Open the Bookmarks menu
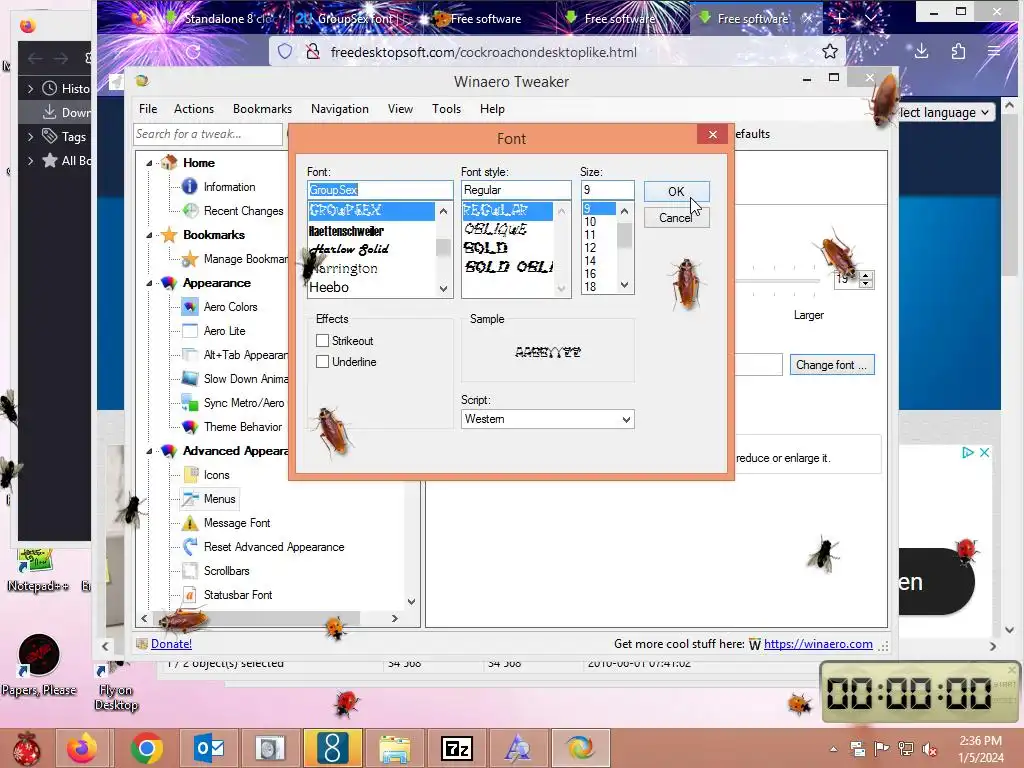The height and width of the screenshot is (768, 1024). pos(263,109)
